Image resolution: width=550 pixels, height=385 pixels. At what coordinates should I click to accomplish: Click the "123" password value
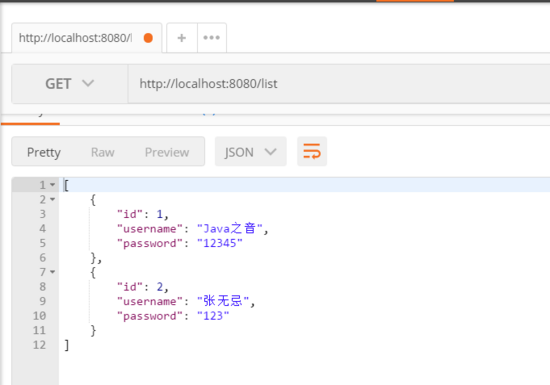click(x=213, y=316)
